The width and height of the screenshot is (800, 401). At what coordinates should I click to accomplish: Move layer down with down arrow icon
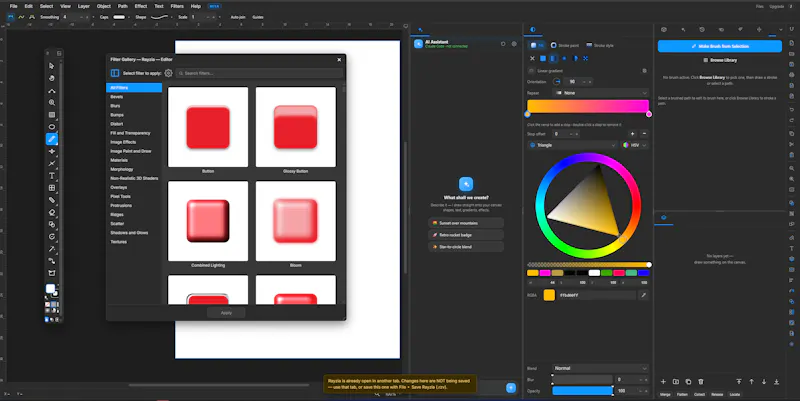pos(764,382)
